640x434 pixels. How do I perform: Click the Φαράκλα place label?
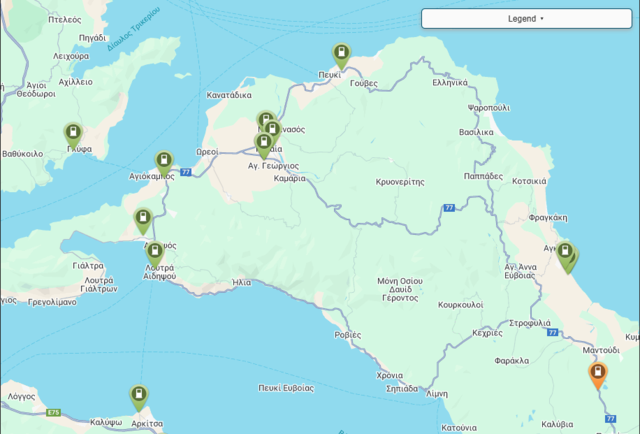(x=511, y=361)
